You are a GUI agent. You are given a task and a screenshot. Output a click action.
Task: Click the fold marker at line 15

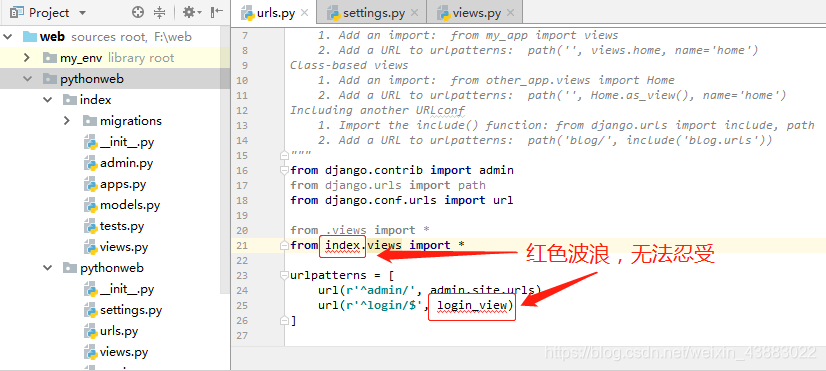tap(284, 155)
